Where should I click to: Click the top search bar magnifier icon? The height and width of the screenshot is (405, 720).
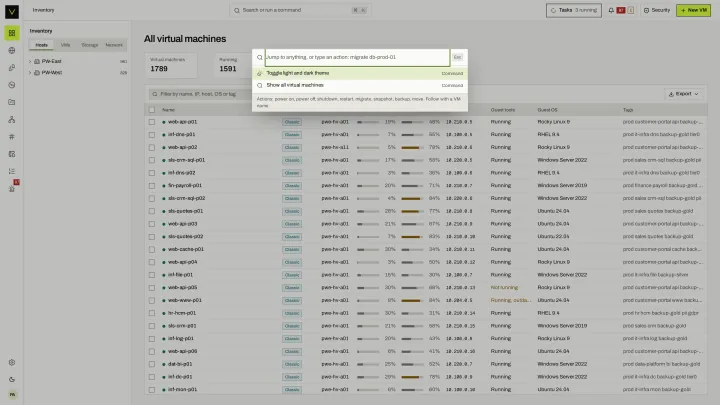[237, 10]
